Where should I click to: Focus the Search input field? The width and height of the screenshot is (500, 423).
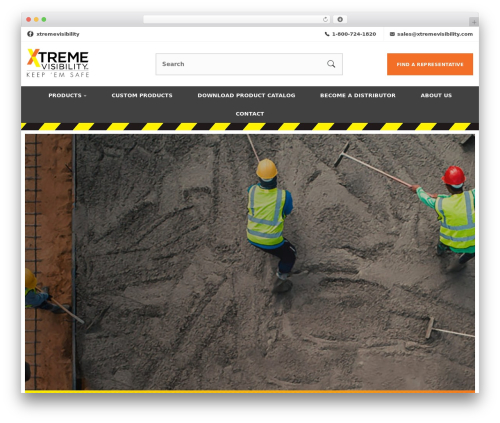pyautogui.click(x=249, y=64)
